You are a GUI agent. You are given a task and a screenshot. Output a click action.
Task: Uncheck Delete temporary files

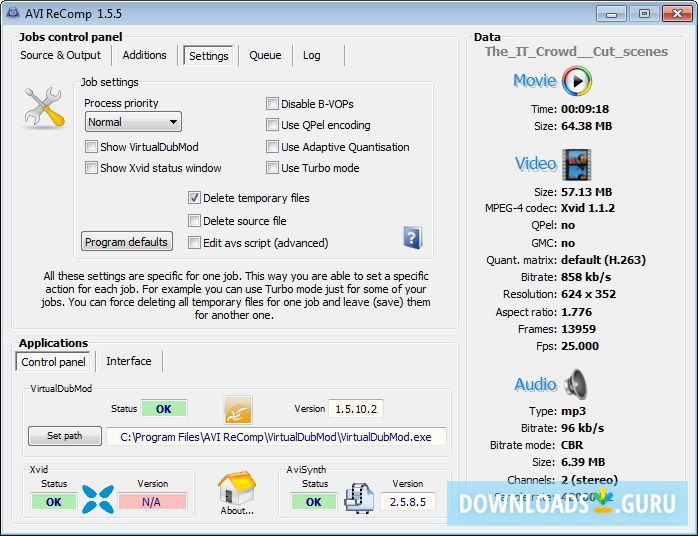coord(194,198)
